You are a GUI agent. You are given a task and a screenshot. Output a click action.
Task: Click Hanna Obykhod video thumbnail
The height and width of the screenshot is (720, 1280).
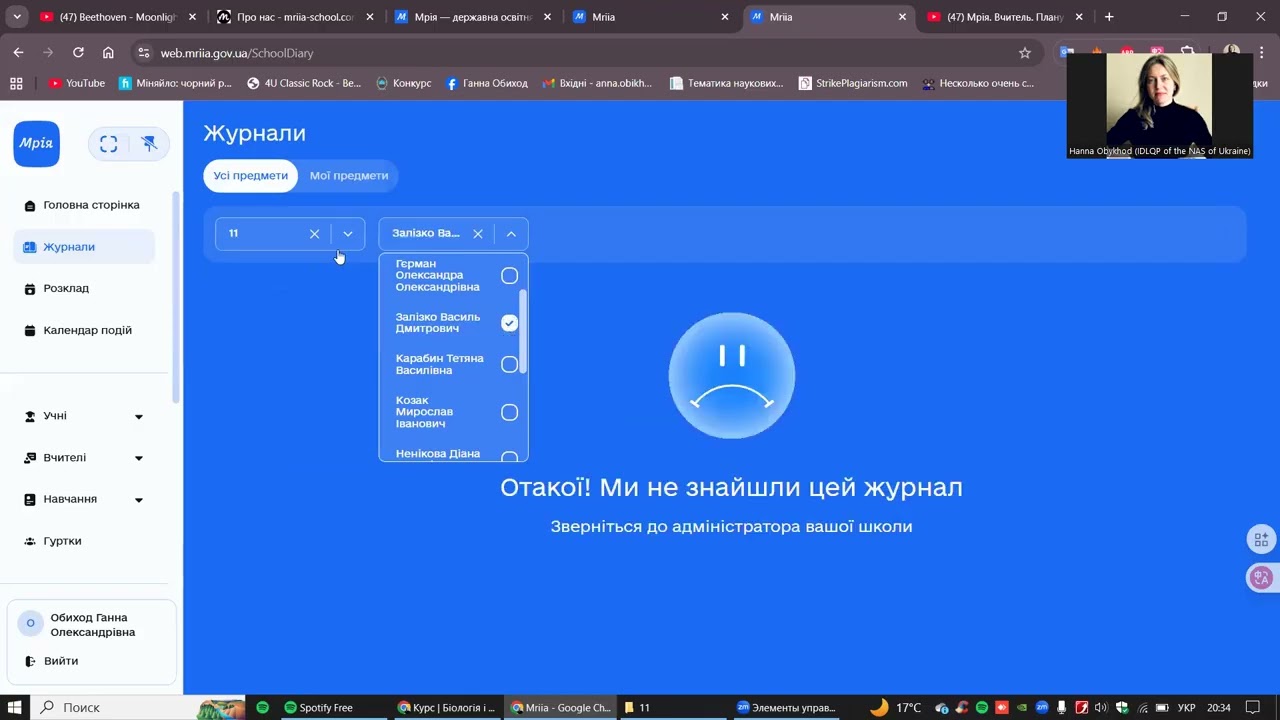coord(1159,105)
